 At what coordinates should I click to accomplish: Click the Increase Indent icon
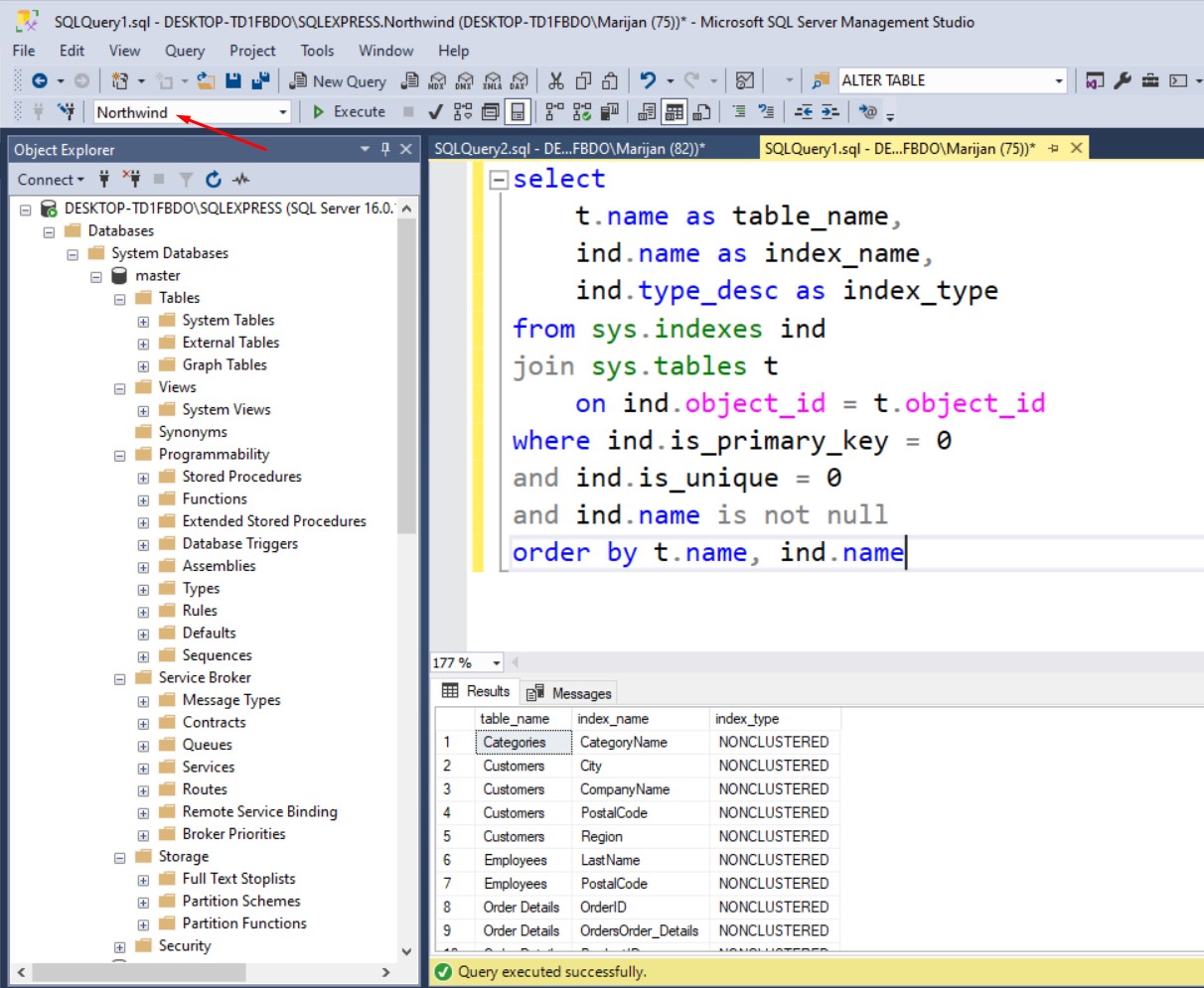(829, 112)
